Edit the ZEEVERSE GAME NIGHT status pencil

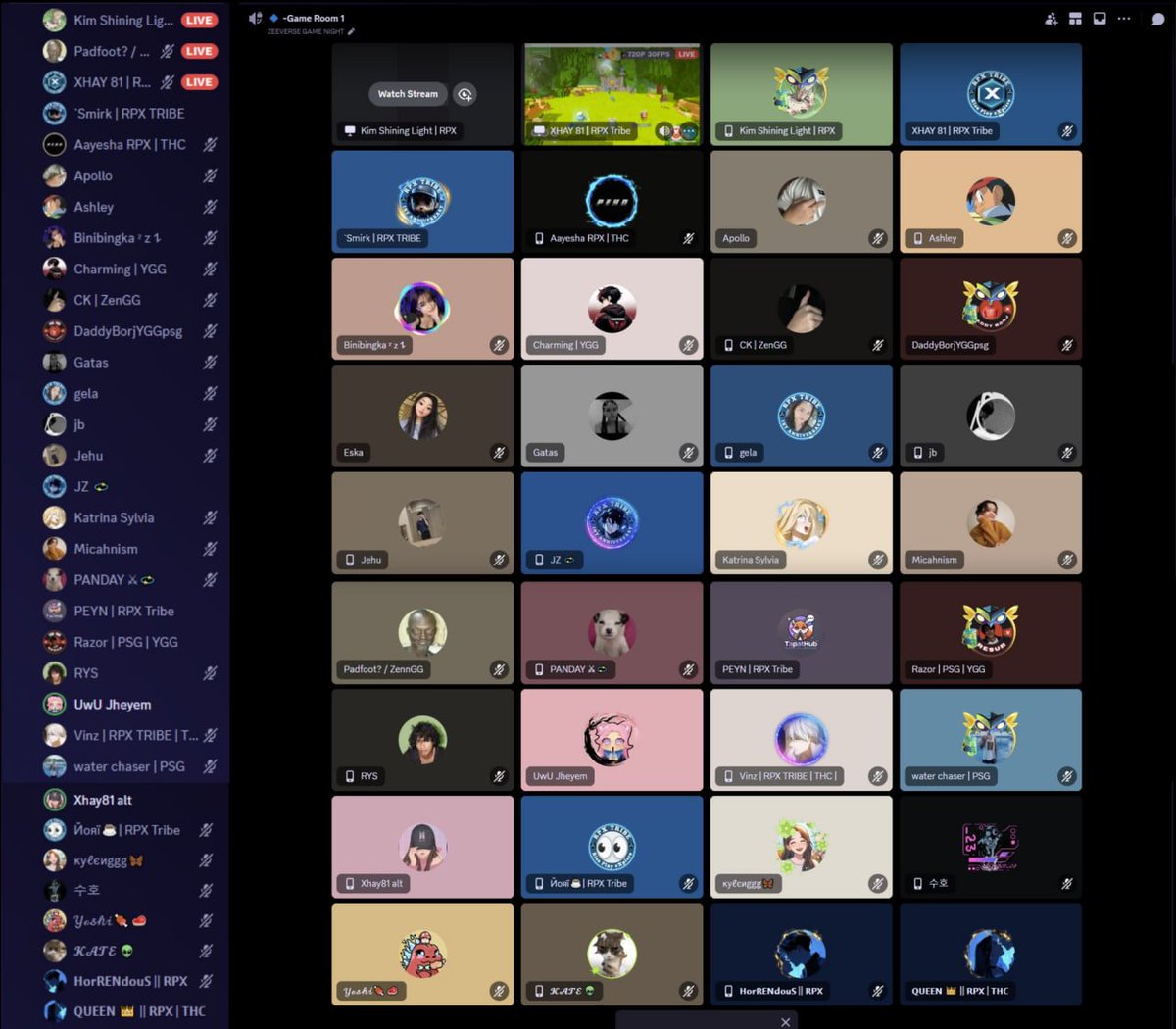click(x=351, y=31)
